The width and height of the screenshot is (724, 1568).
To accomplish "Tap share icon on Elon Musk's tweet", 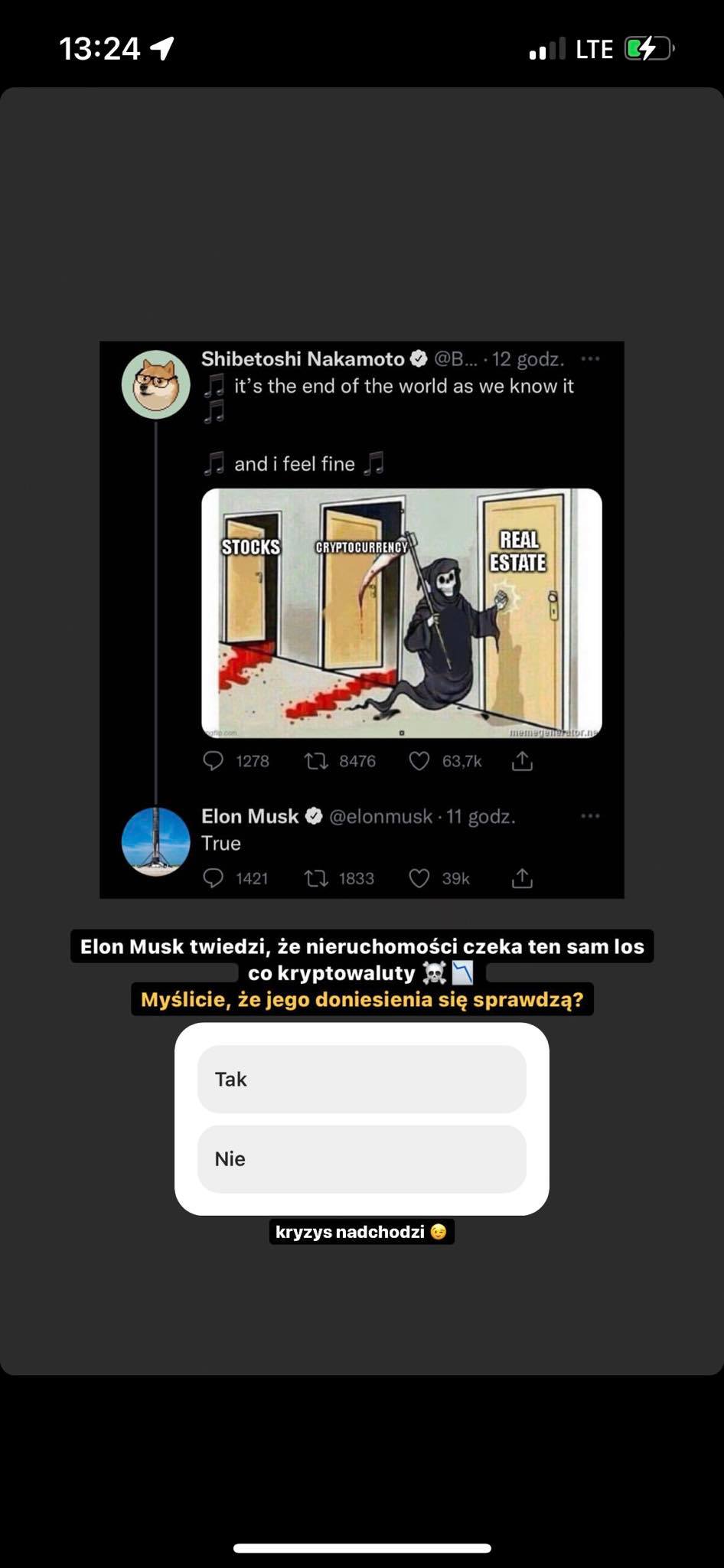I will tap(522, 877).
